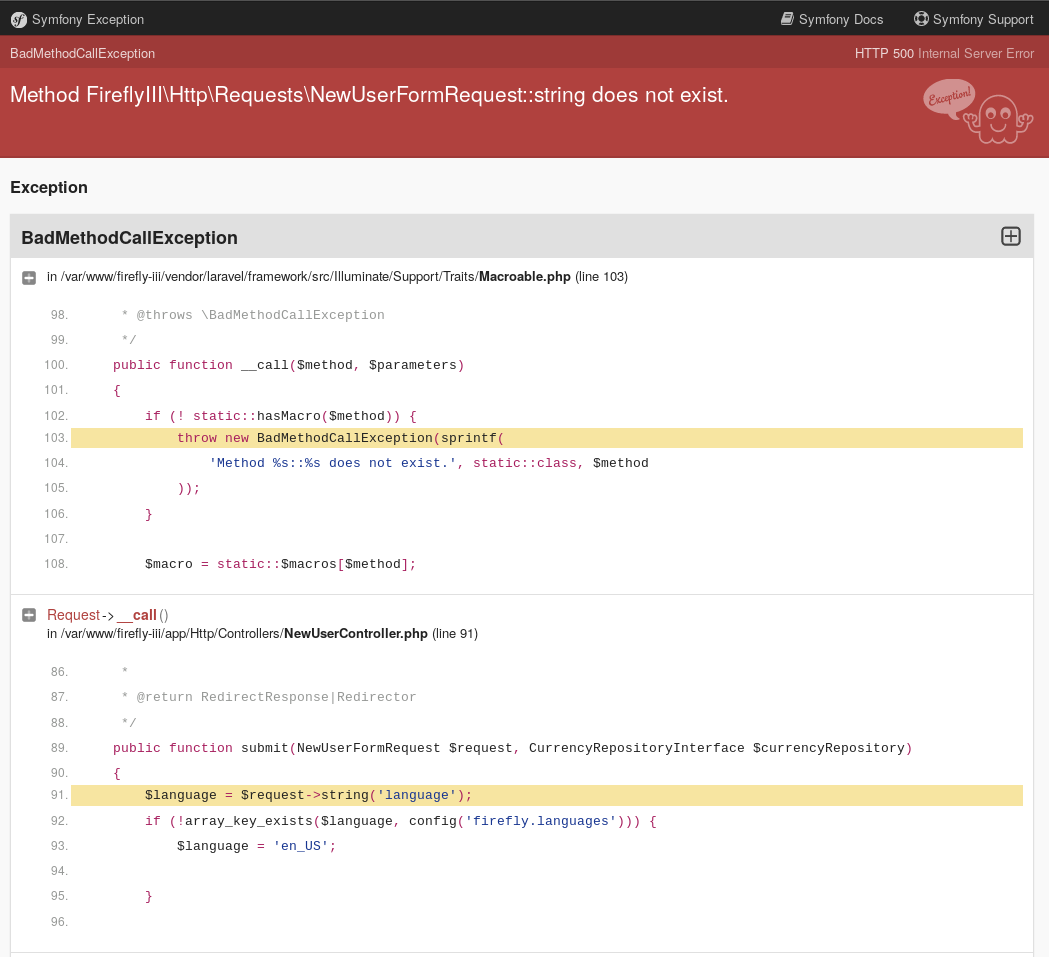Open Symfony Docs link

coord(832,19)
